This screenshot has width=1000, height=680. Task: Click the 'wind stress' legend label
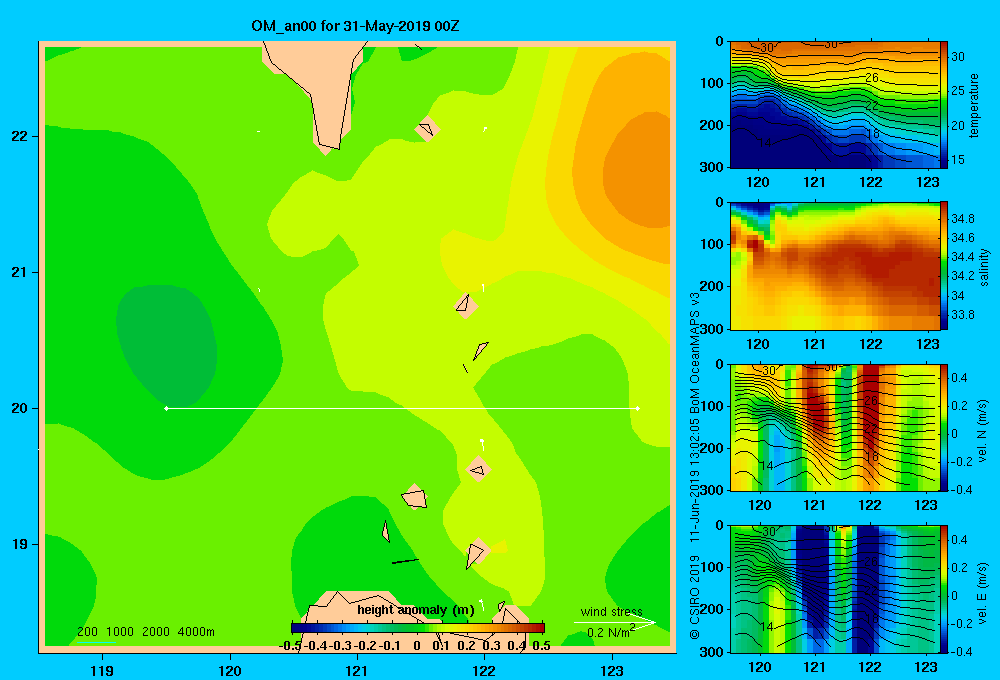[x=611, y=611]
